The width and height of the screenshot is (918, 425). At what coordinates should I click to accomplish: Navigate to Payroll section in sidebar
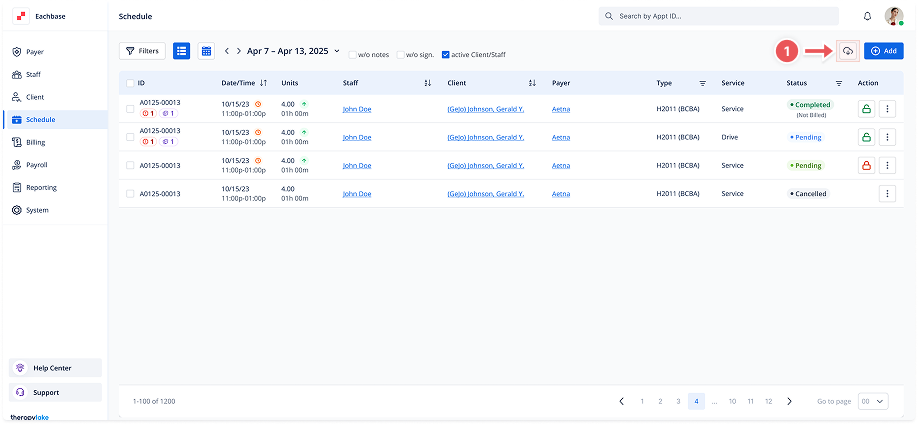click(36, 165)
